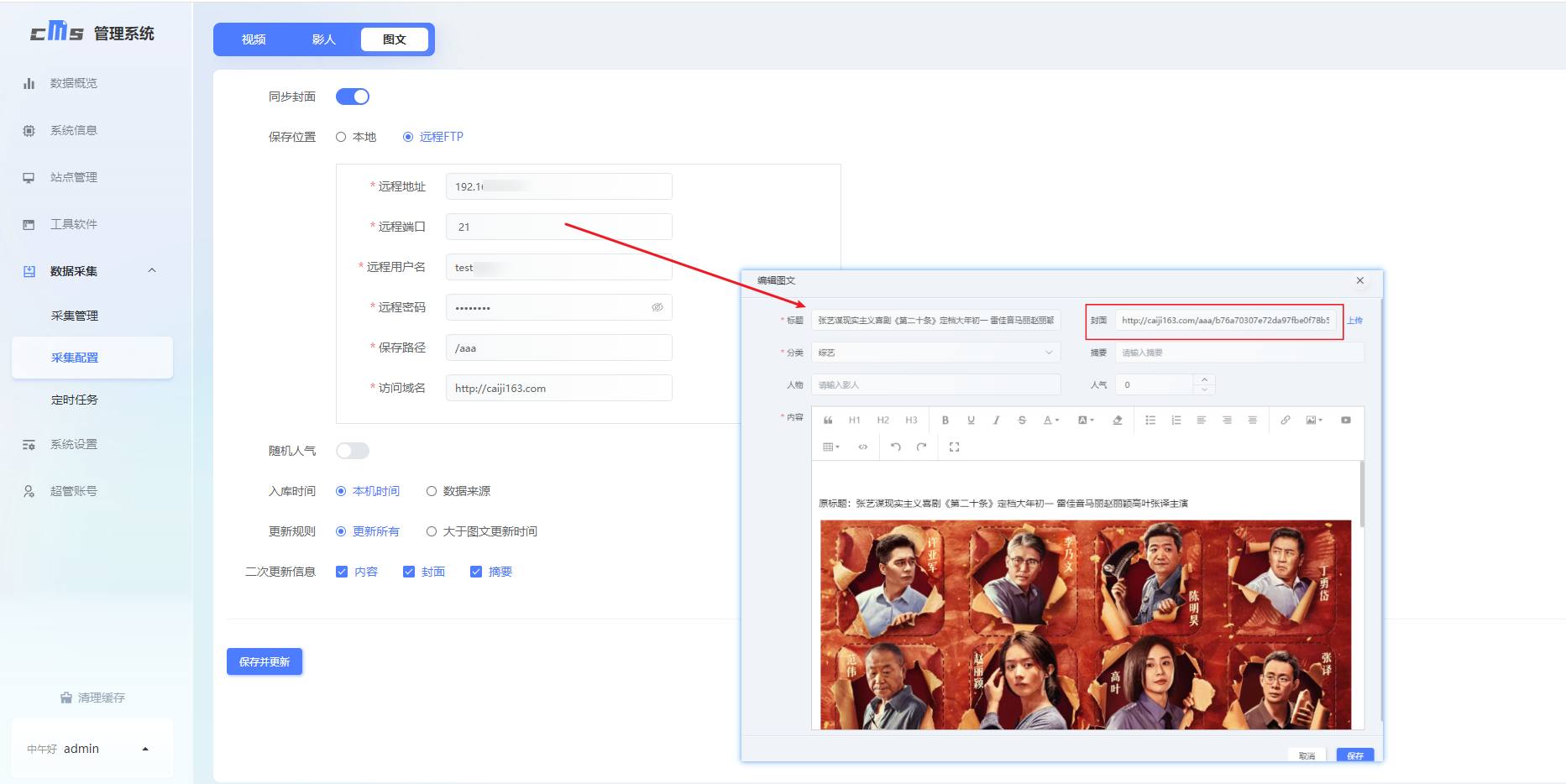Click the 访问域名 input field
Viewport: 1566px width, 784px height.
coord(559,388)
